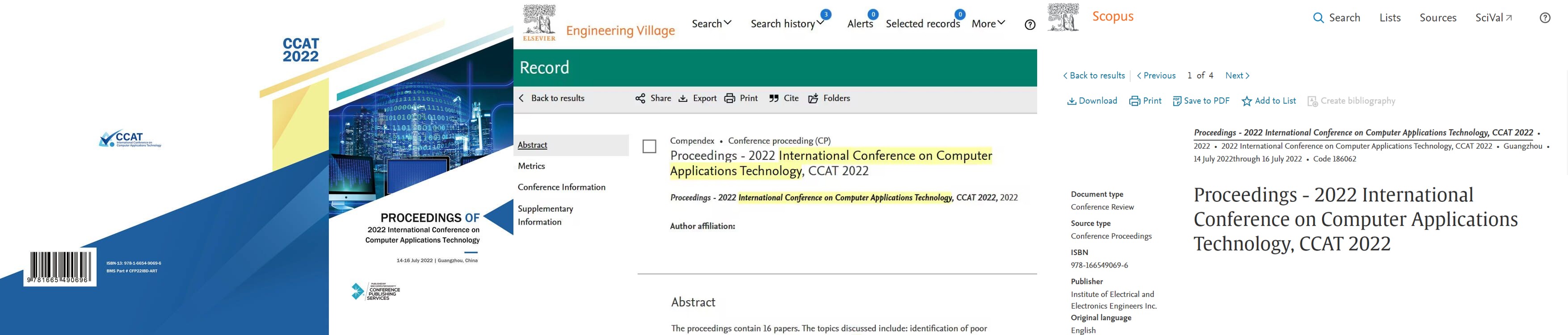Click the Scopus Download icon

point(1072,101)
